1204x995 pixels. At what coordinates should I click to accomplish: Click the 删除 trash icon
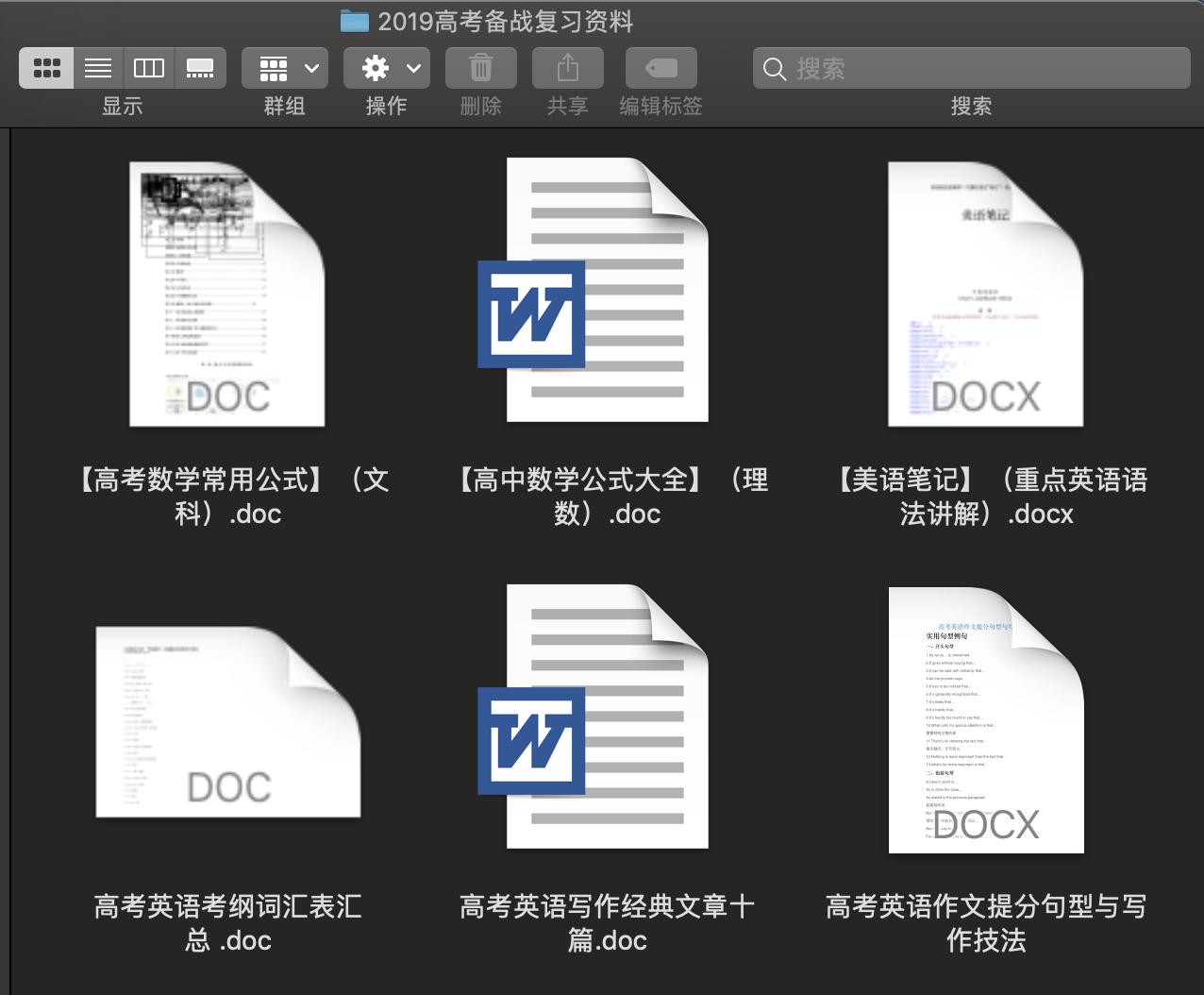[480, 67]
